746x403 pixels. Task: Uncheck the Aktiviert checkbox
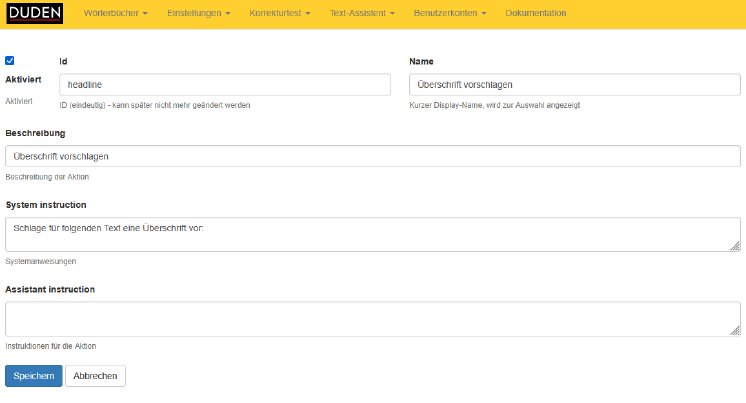click(x=10, y=60)
